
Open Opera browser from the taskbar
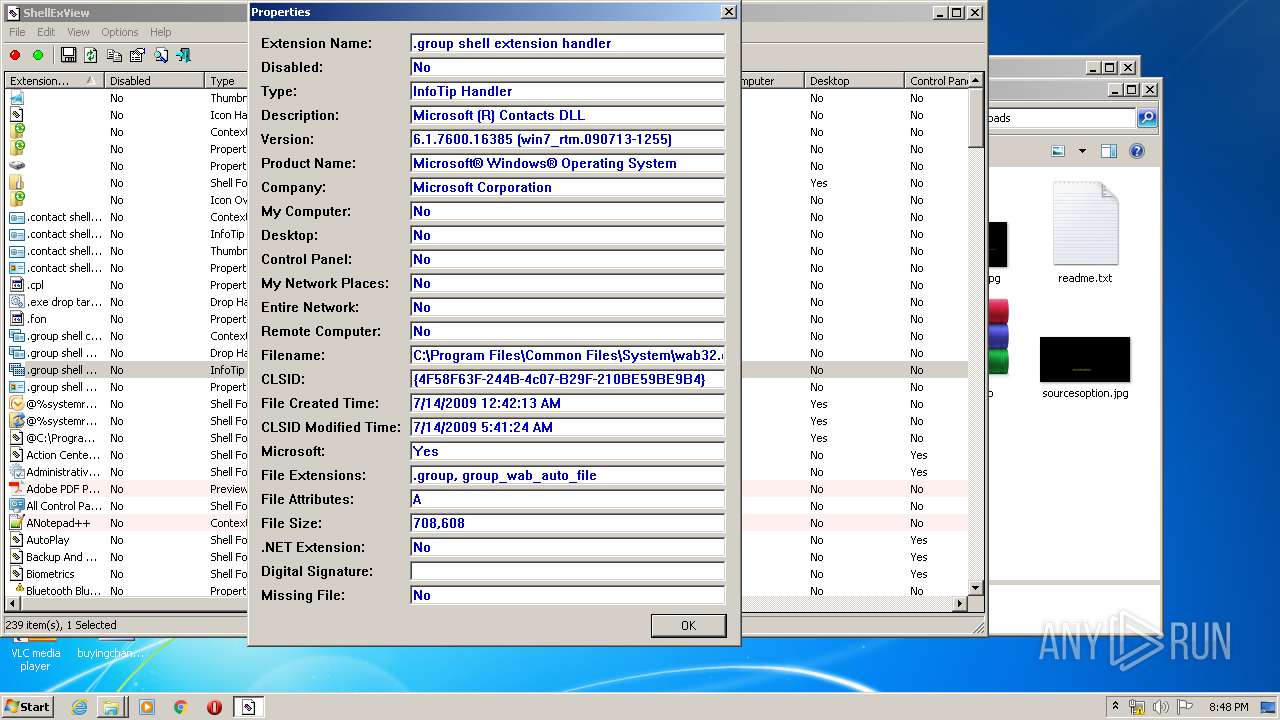[x=214, y=707]
